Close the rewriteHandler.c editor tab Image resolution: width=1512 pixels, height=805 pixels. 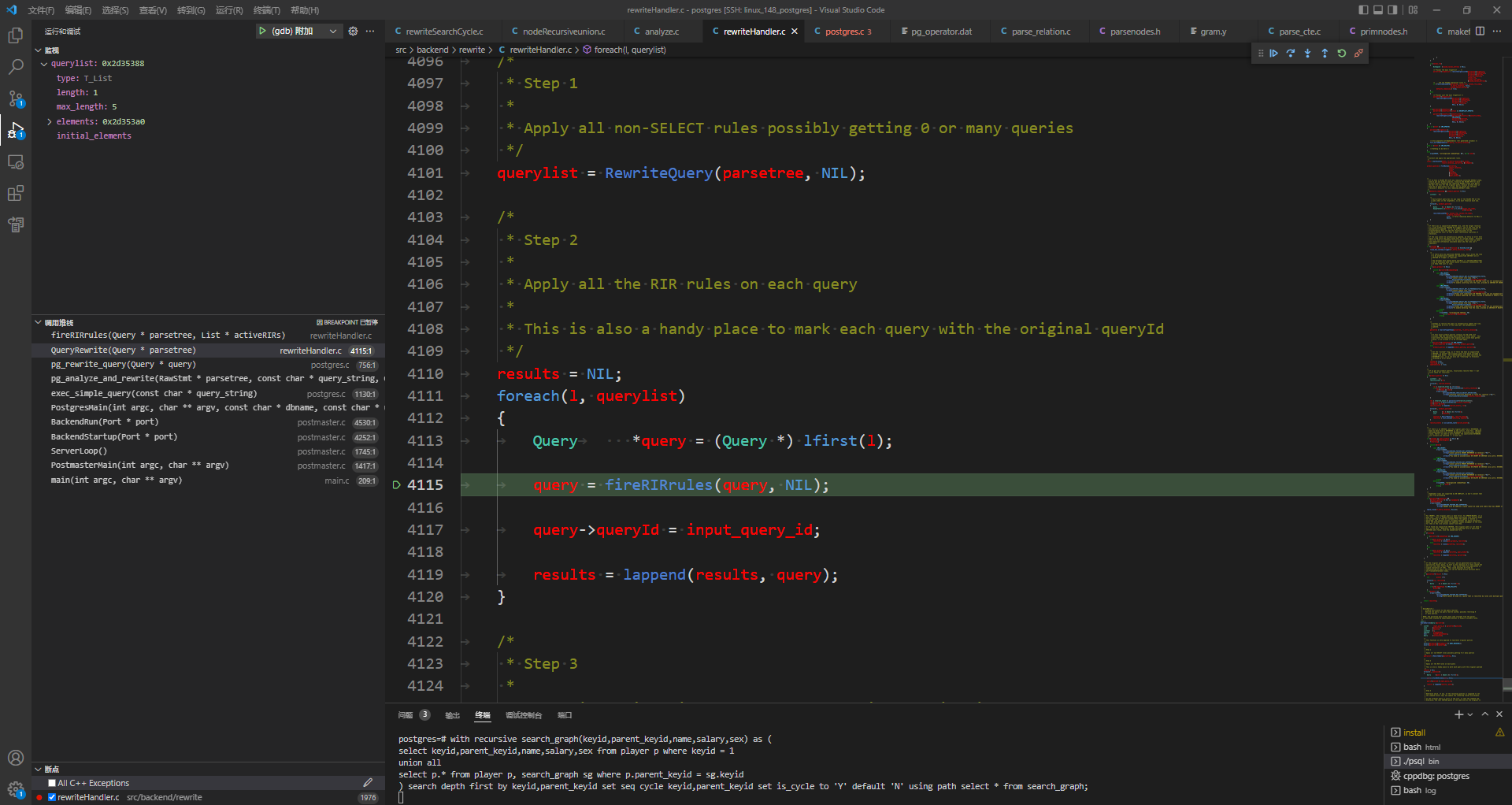[795, 32]
